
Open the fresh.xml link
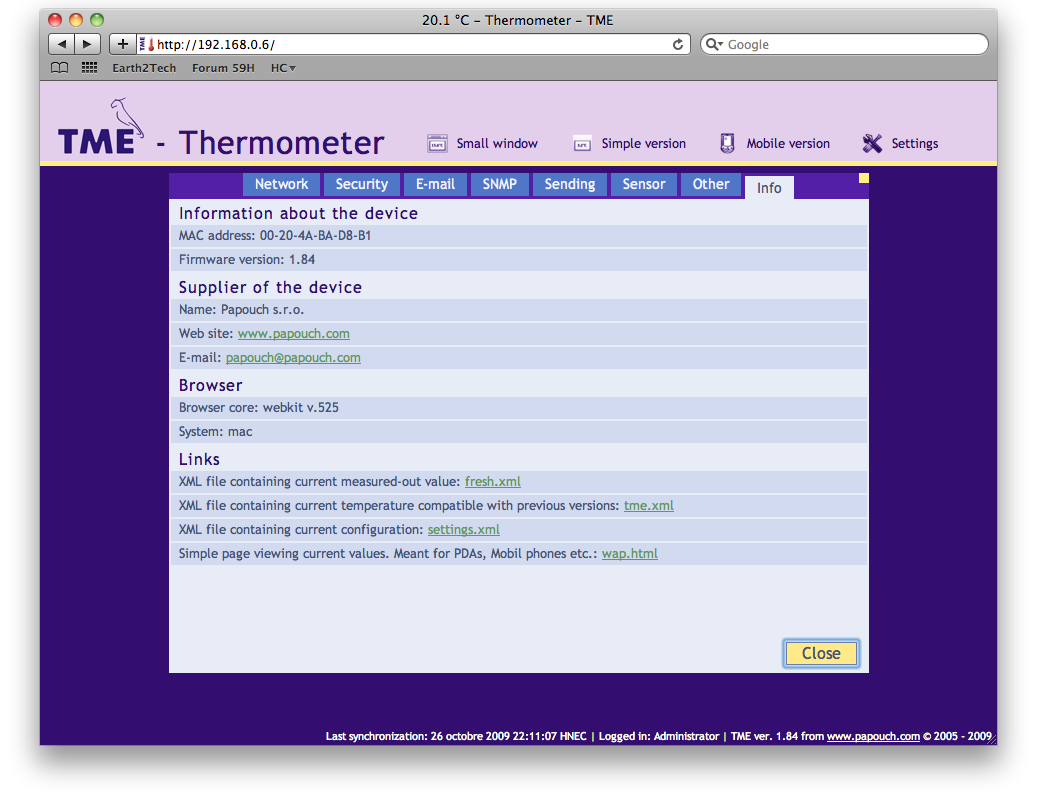pyautogui.click(x=493, y=482)
